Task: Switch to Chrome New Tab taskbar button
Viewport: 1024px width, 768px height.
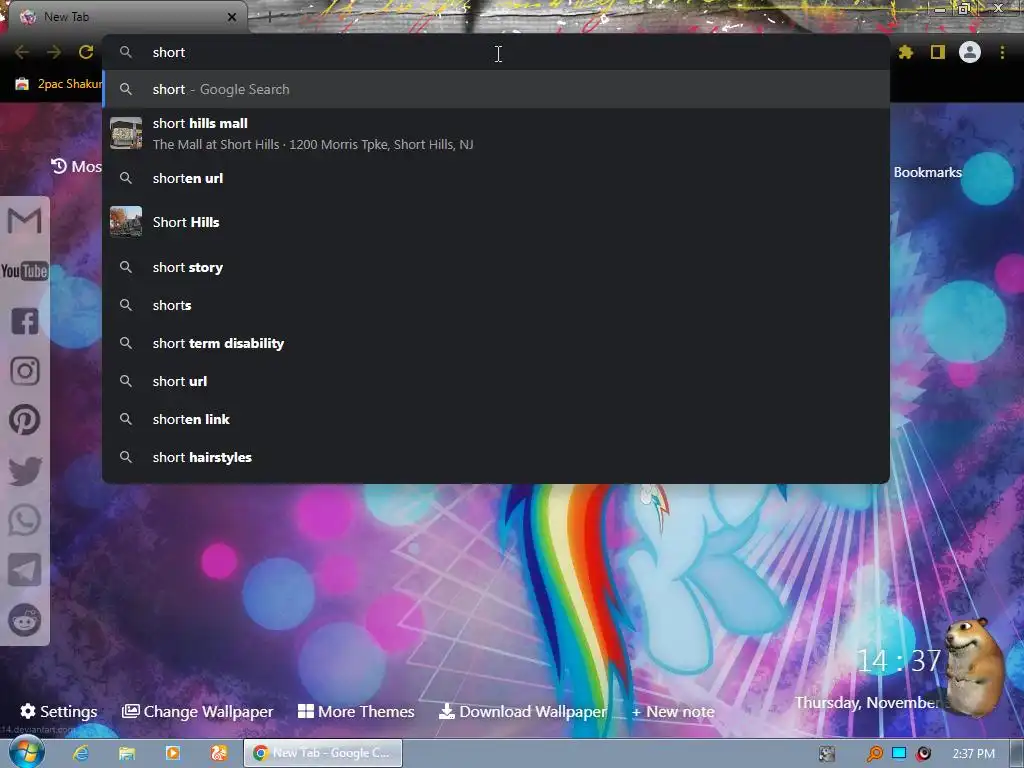Action: (323, 753)
